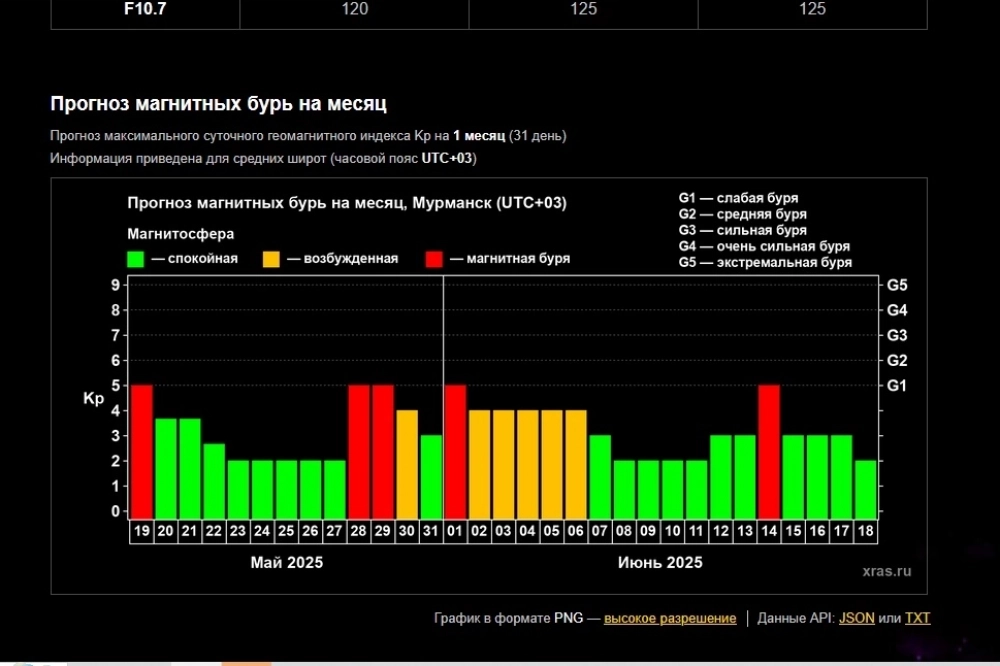This screenshot has height=666, width=1000.
Task: Open the high-resolution PNG link "высокое разрешение"
Action: 670,618
